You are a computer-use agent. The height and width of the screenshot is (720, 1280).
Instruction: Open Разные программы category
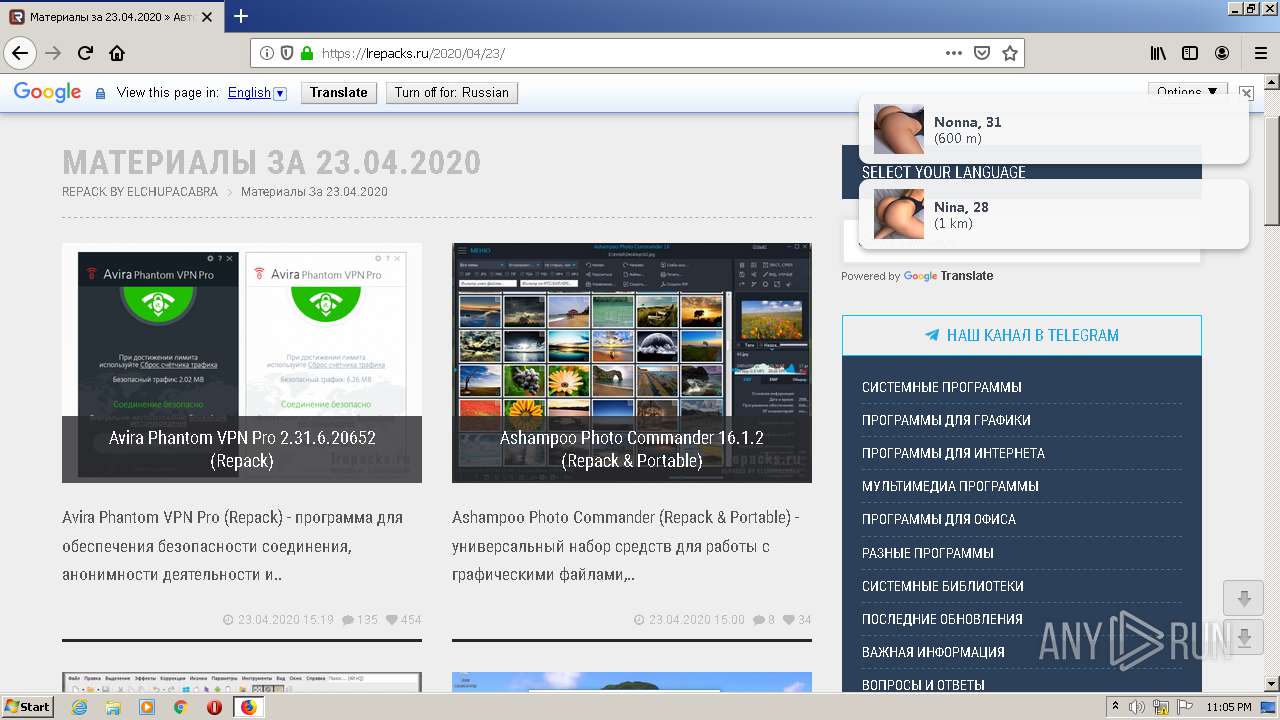point(928,553)
